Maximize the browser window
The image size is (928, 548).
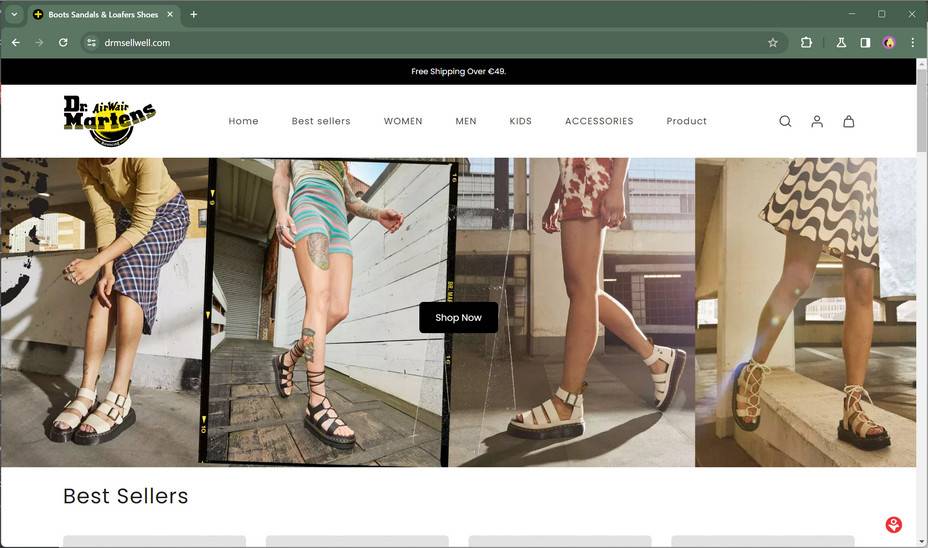(882, 14)
